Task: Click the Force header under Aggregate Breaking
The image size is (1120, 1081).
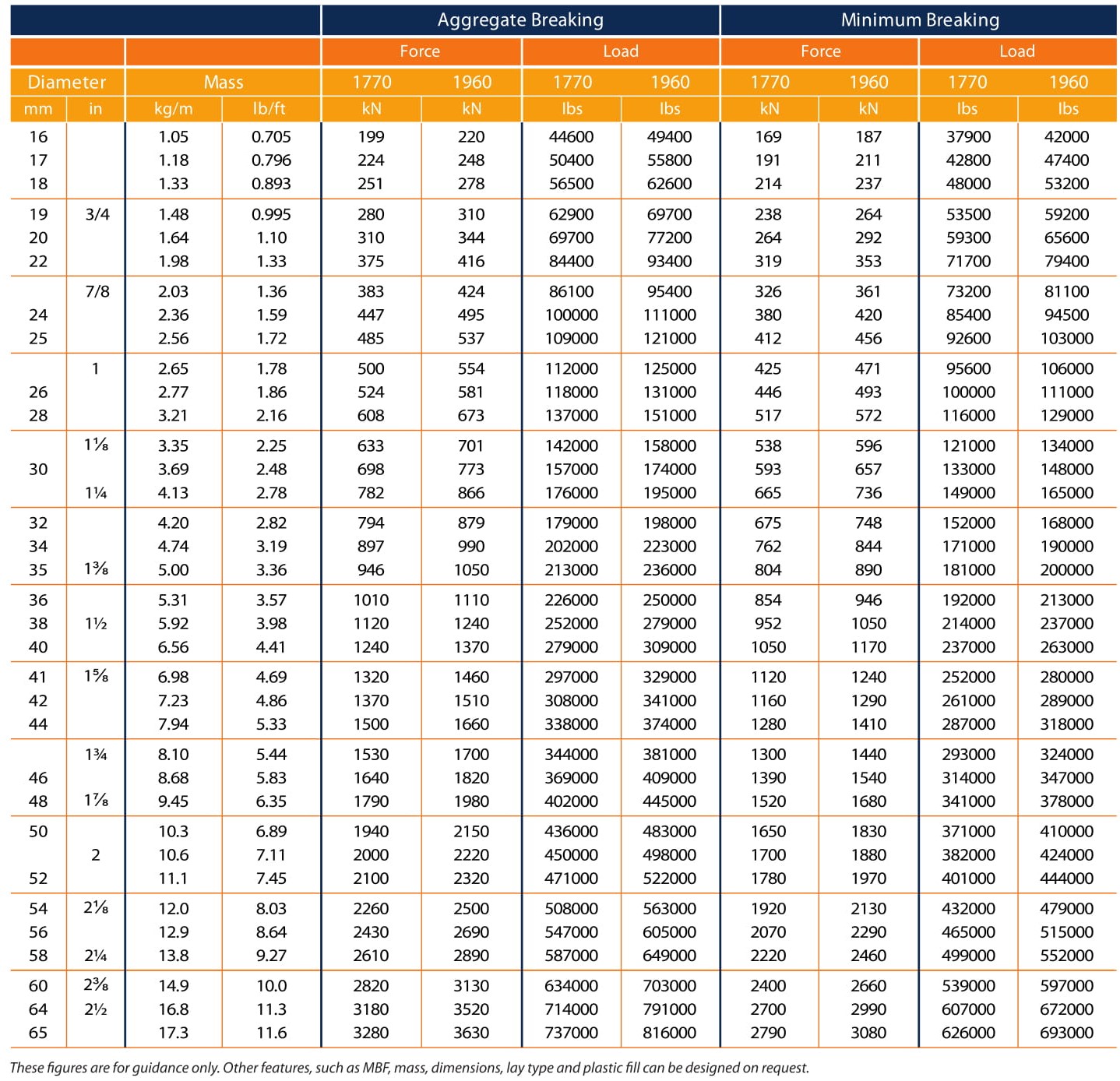Action: point(421,51)
